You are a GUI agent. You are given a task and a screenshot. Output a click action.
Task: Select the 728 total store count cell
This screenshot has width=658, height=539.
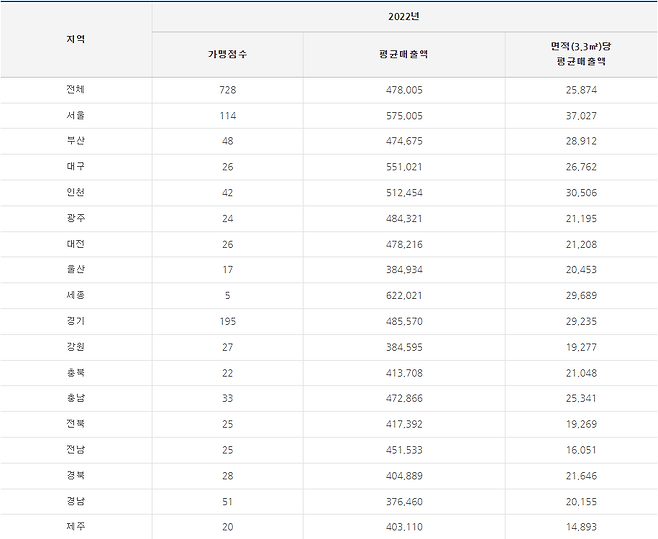coord(227,90)
